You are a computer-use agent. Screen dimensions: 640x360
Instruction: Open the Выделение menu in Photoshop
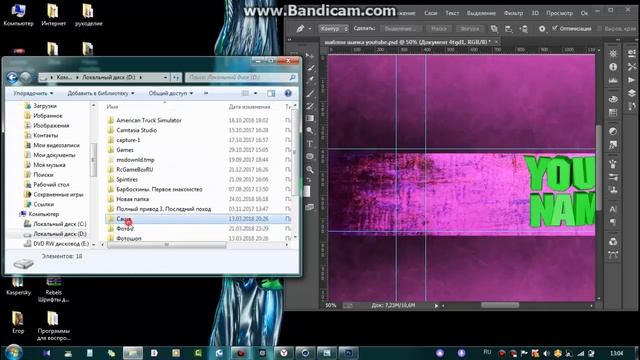[x=481, y=13]
